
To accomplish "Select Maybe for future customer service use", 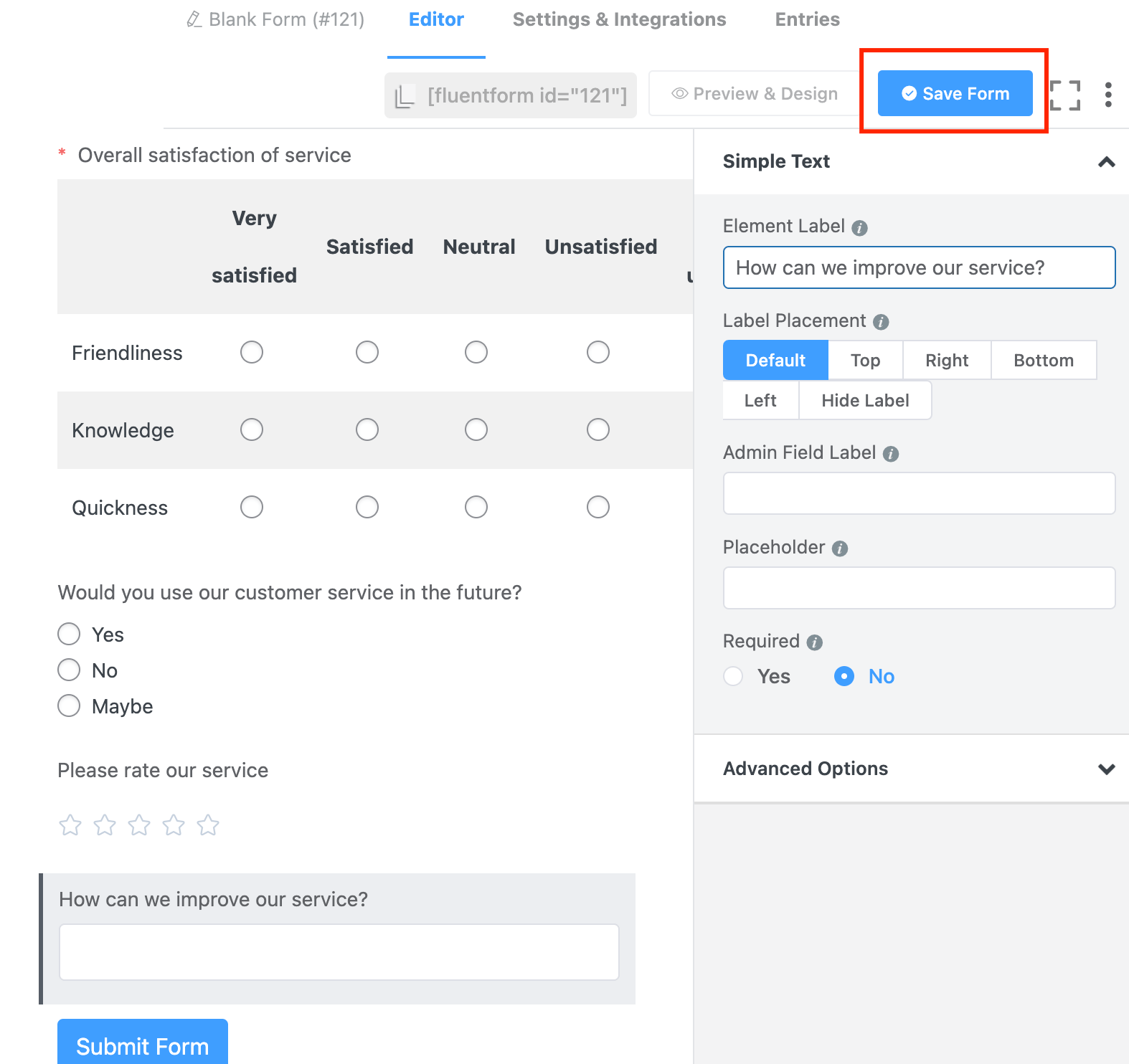I will tap(69, 706).
